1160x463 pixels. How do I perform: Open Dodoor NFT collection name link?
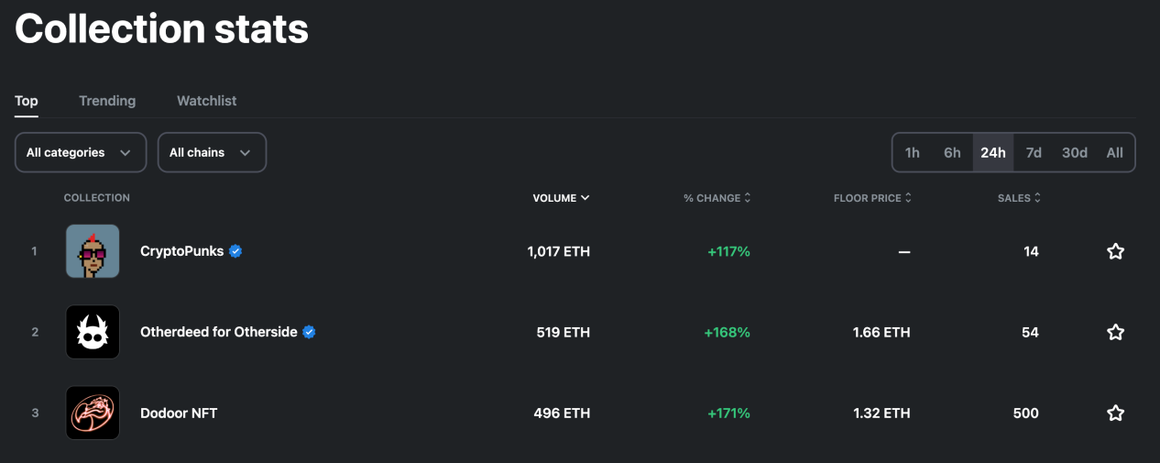coord(179,413)
